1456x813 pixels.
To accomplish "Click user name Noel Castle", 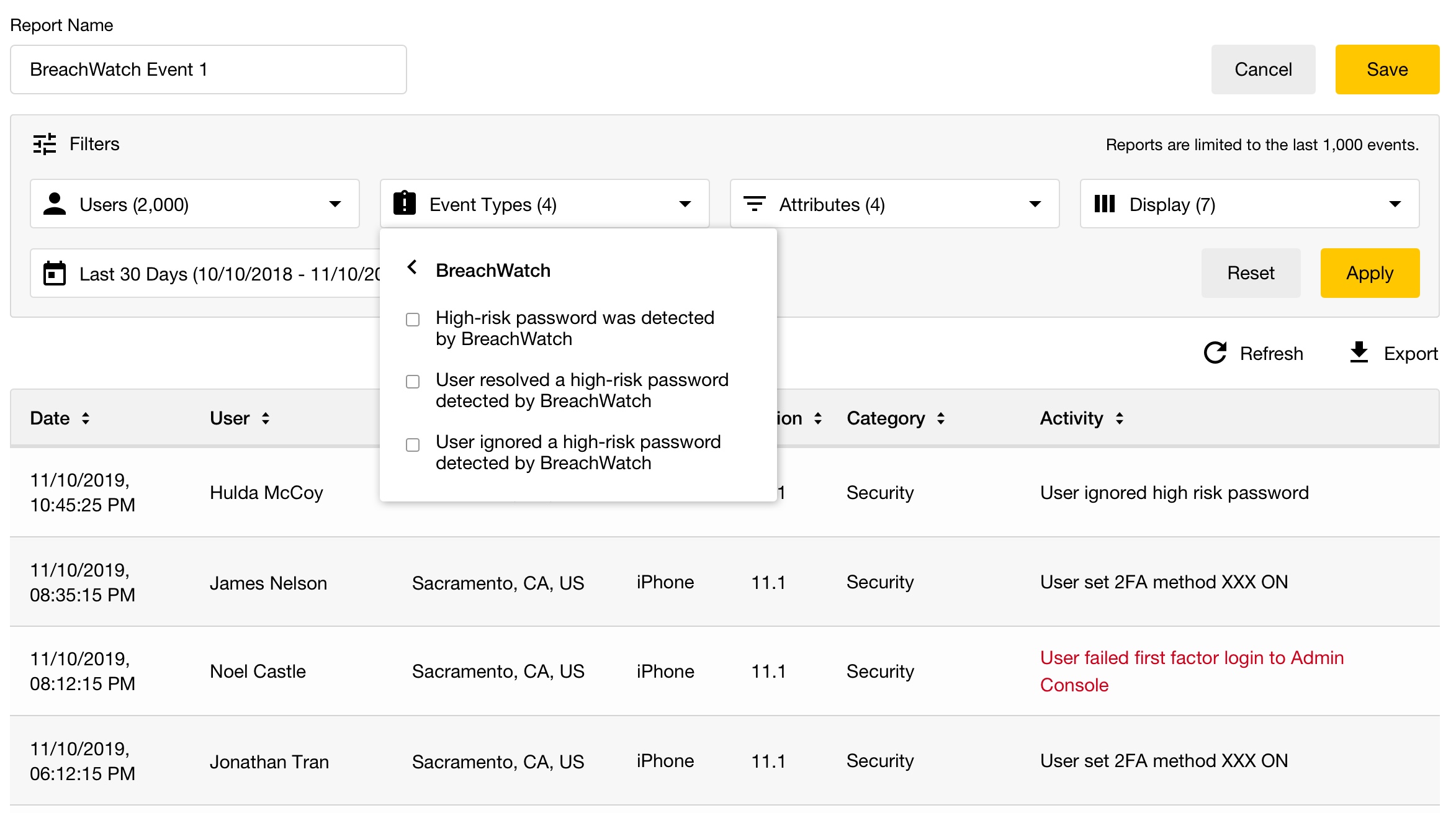I will (x=258, y=672).
